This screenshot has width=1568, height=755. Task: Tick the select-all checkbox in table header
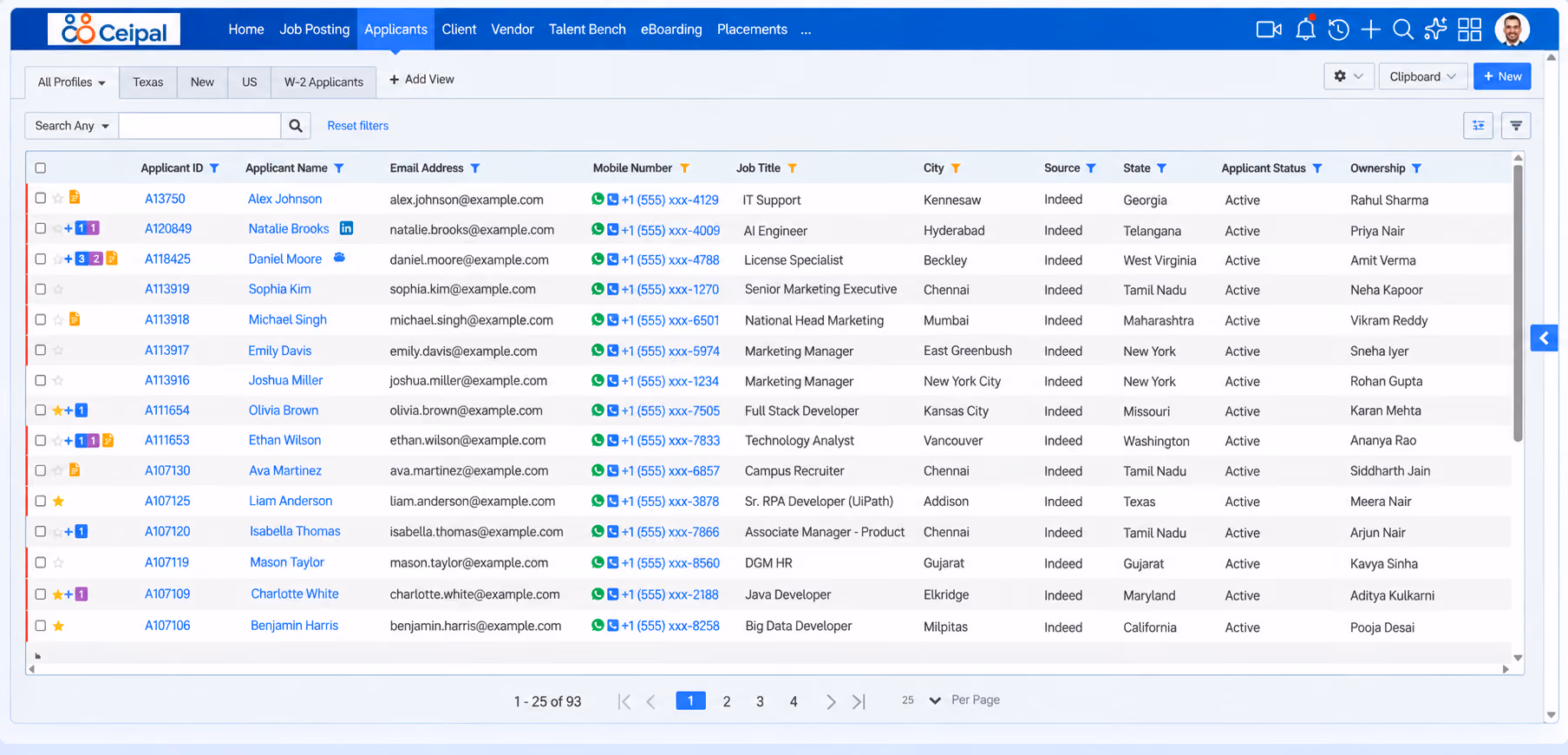point(40,168)
